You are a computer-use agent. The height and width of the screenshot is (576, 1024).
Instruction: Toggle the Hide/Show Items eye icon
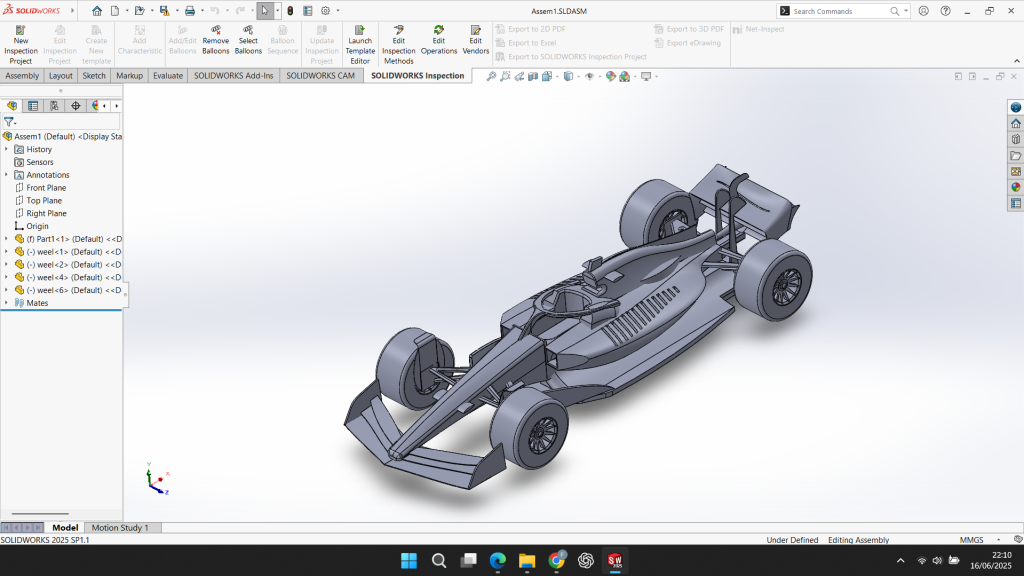coord(589,76)
